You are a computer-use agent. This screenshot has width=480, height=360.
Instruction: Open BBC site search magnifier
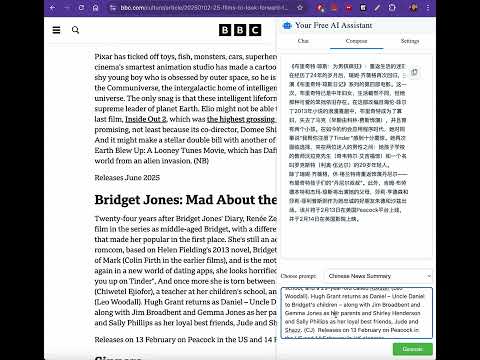tap(76, 30)
